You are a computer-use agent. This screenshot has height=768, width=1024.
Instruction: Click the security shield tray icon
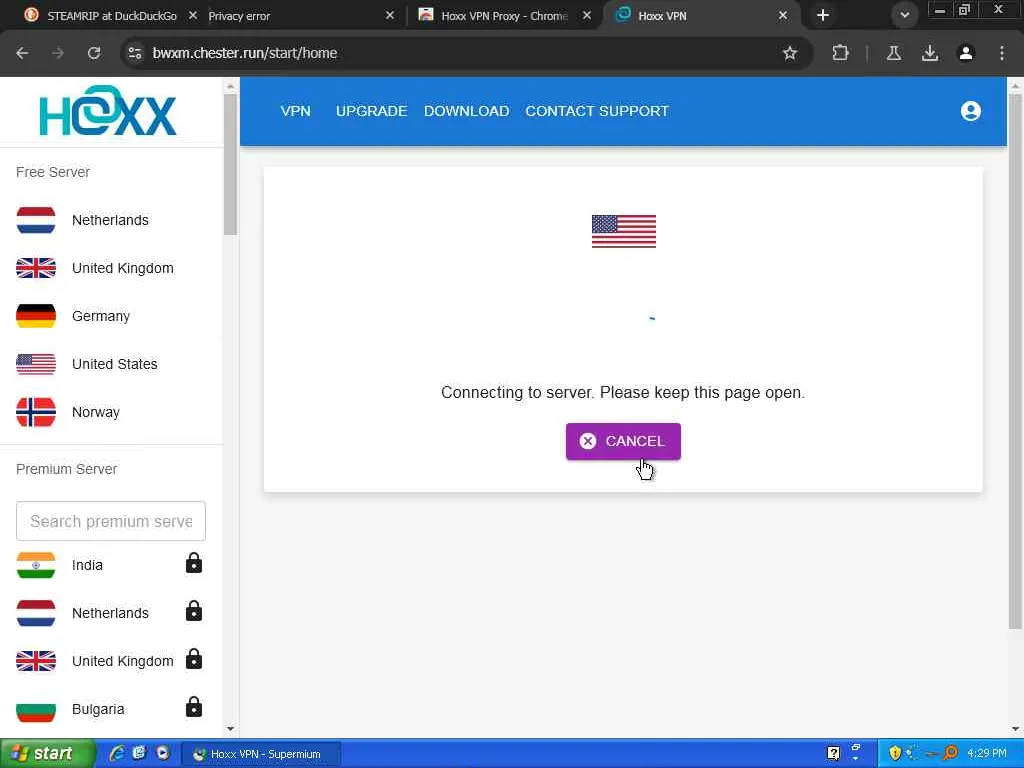895,753
